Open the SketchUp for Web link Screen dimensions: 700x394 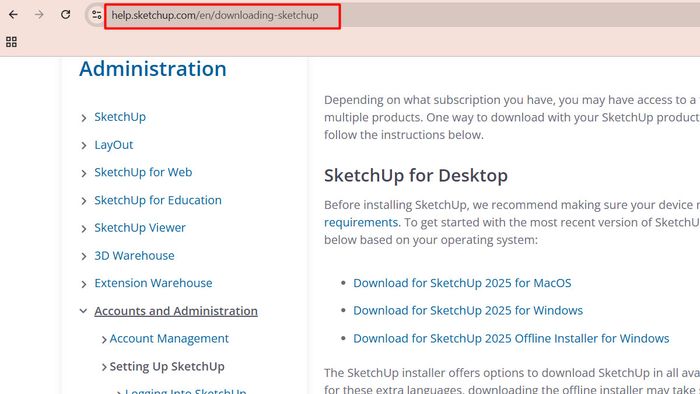(x=143, y=172)
